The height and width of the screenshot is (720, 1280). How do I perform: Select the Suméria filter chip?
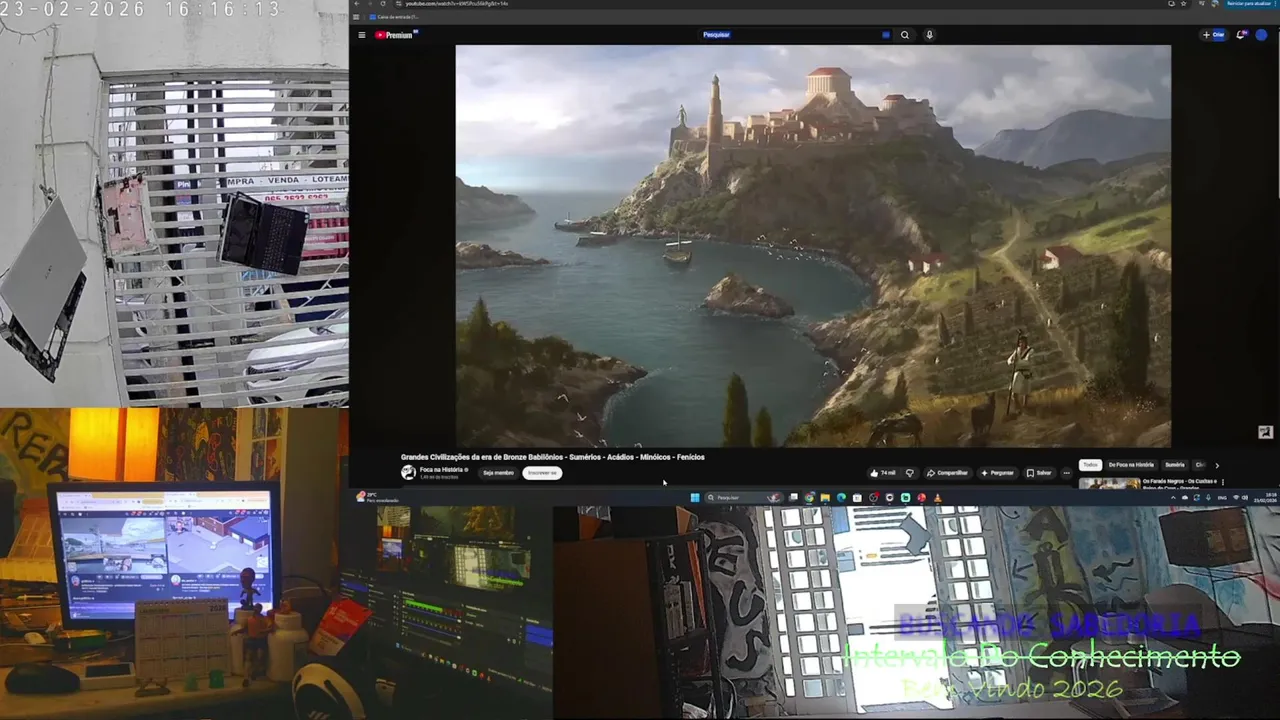click(x=1175, y=465)
